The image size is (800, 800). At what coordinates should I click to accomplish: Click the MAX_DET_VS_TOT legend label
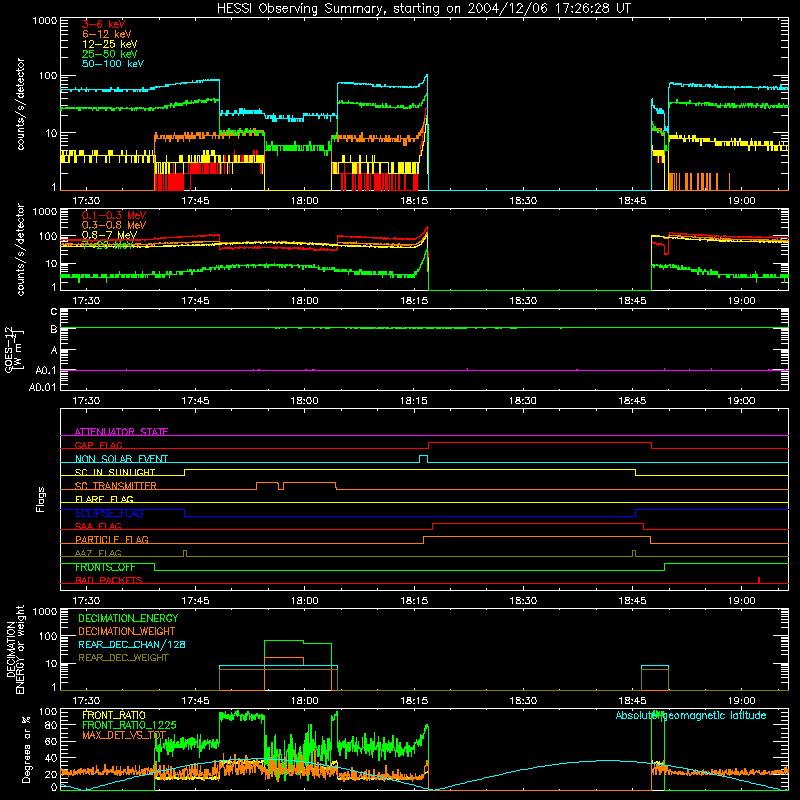tap(124, 735)
